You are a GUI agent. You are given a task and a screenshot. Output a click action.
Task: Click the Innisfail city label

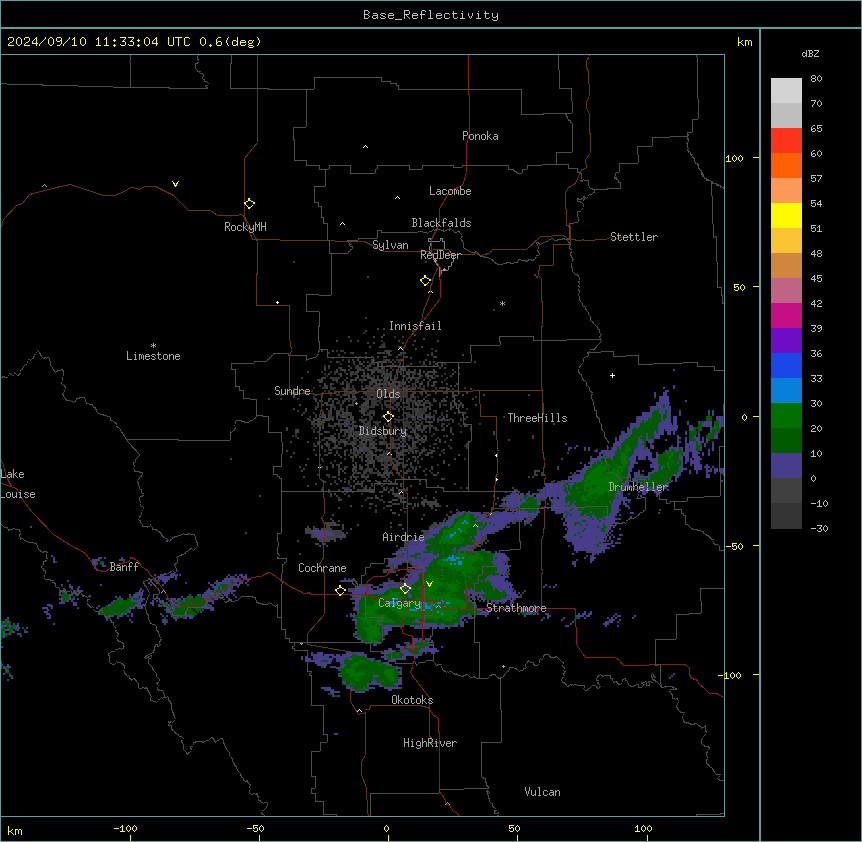pyautogui.click(x=415, y=326)
